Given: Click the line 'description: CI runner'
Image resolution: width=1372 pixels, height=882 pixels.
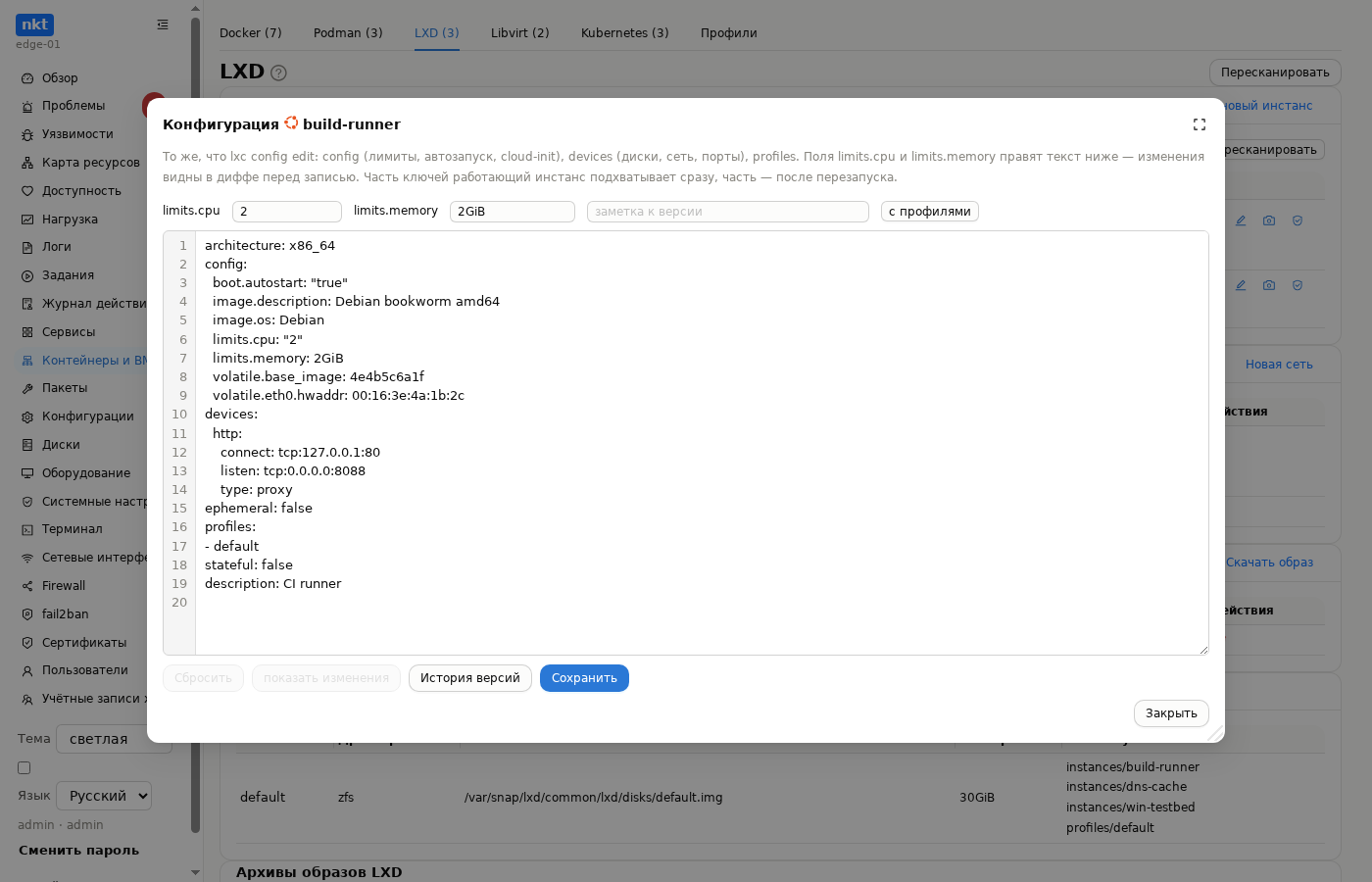Looking at the screenshot, I should [273, 584].
